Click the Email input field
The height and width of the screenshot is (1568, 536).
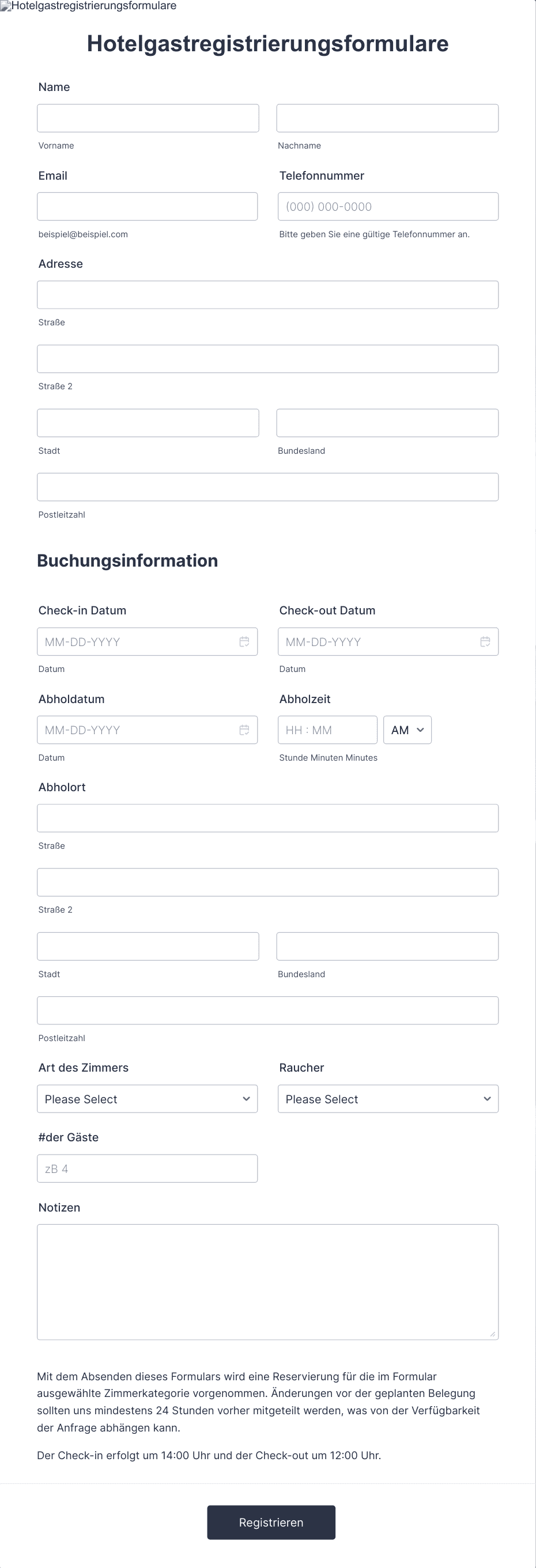click(x=148, y=206)
